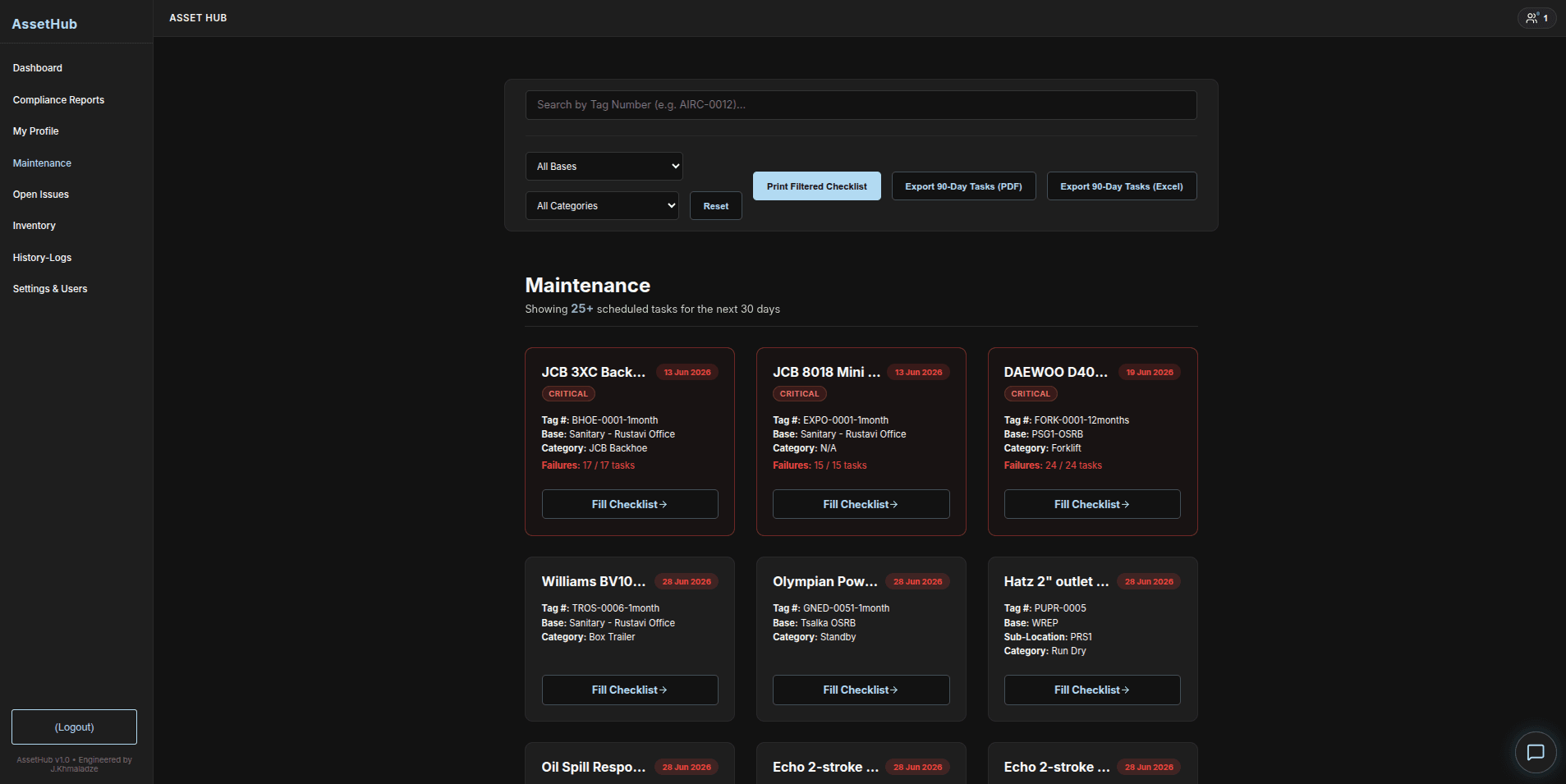
Task: Click the ASSET HUB header title
Action: [198, 18]
